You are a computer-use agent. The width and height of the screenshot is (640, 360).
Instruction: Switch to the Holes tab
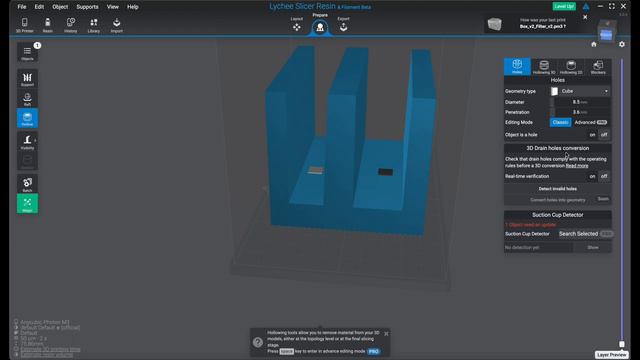517,67
